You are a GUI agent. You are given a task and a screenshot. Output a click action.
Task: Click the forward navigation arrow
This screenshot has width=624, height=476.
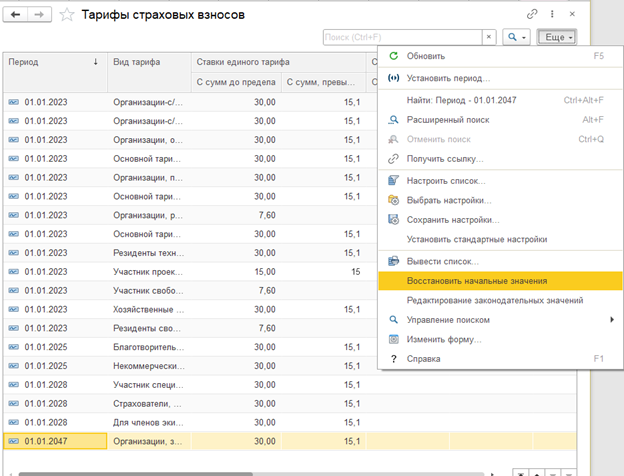(40, 14)
